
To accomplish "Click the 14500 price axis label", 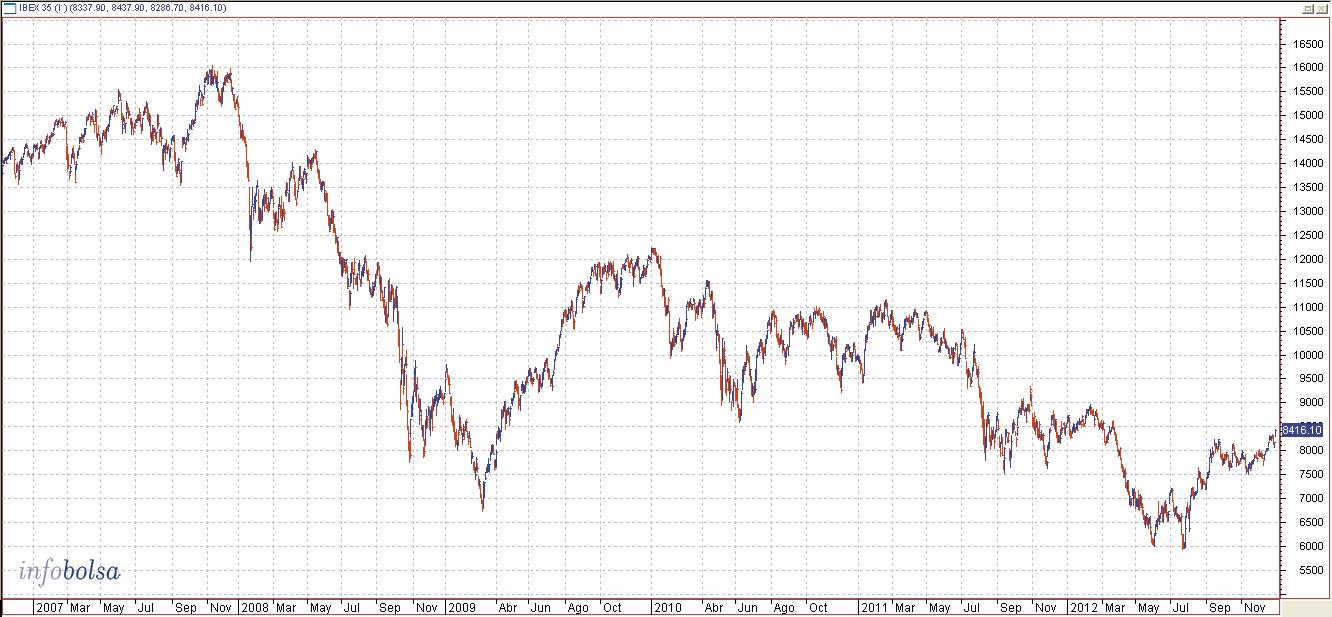I will (1307, 140).
